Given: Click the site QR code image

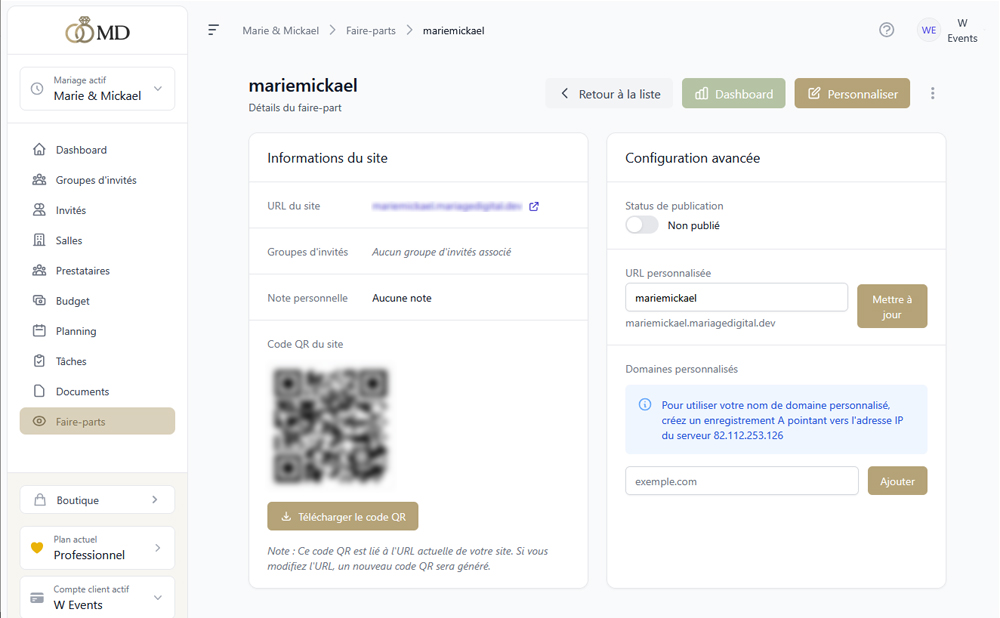Looking at the screenshot, I should [331, 425].
